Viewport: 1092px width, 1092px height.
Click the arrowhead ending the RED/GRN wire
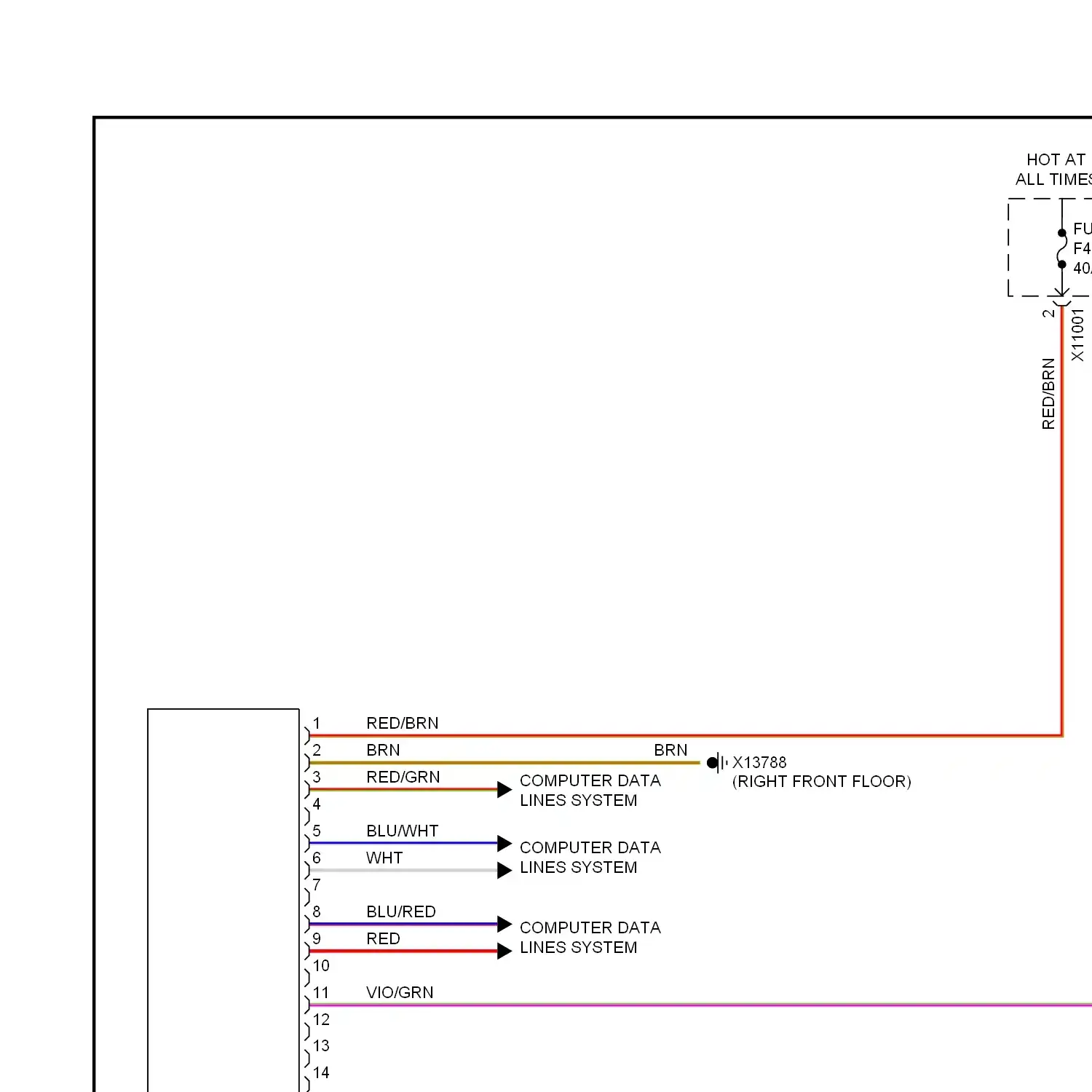505,790
